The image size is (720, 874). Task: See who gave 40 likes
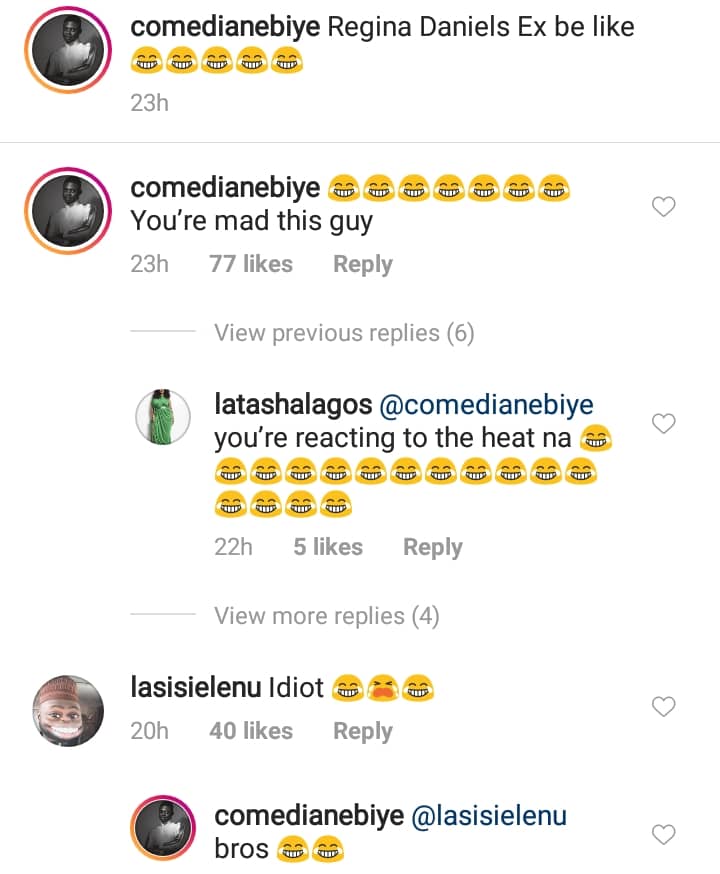click(x=250, y=731)
